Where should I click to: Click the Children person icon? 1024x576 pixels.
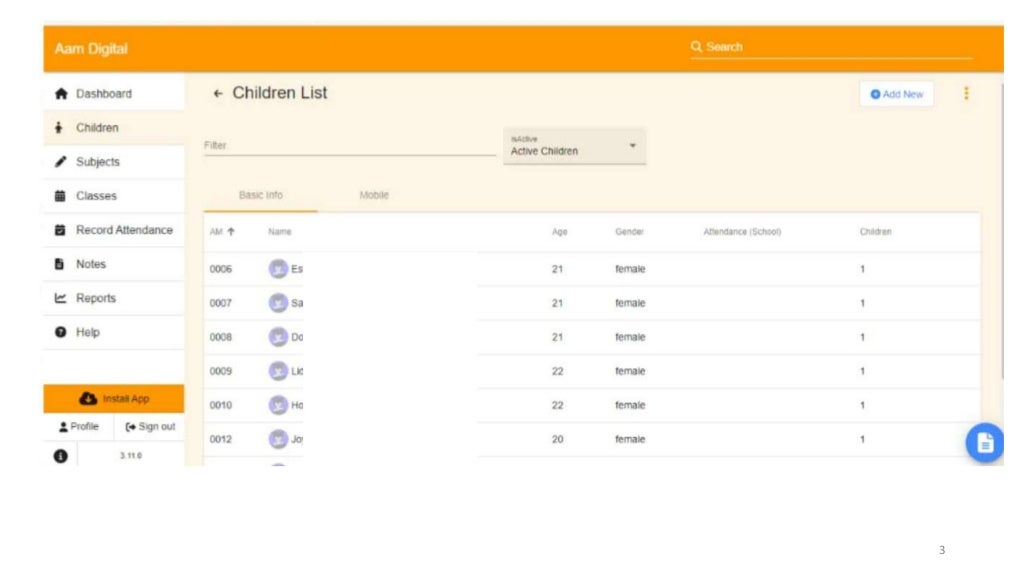[59, 127]
